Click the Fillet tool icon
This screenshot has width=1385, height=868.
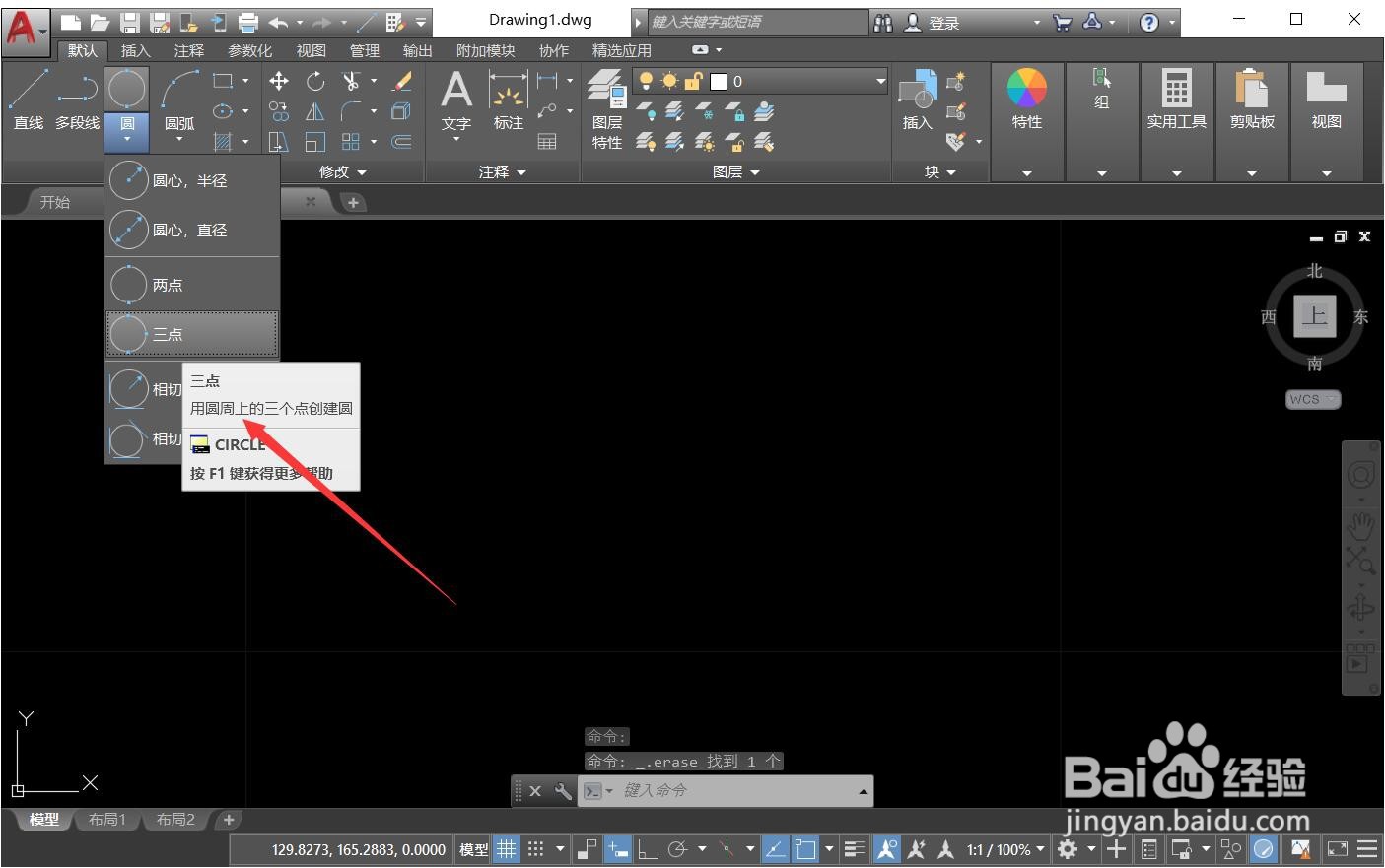point(351,111)
